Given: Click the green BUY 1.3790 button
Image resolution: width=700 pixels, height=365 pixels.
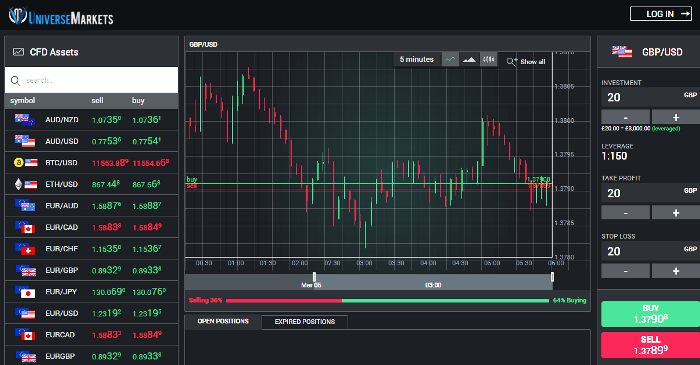Looking at the screenshot, I should click(650, 314).
